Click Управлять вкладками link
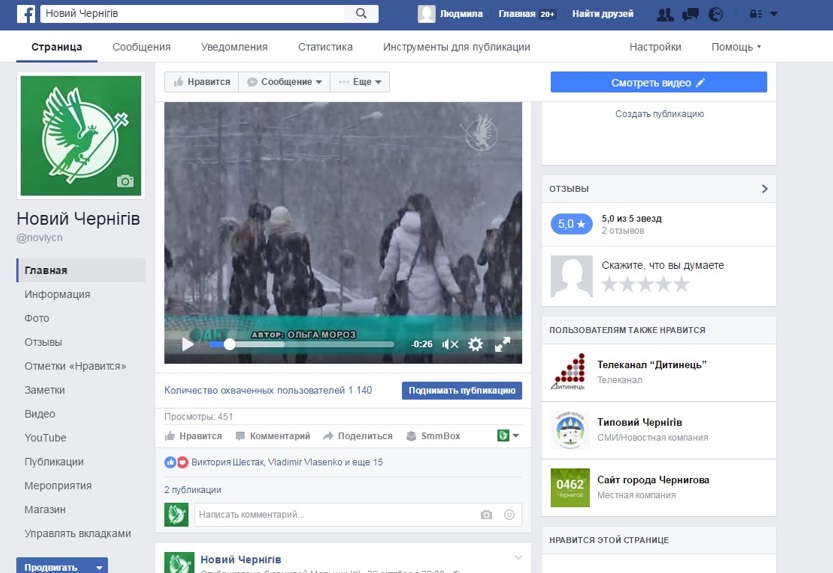 pos(78,533)
